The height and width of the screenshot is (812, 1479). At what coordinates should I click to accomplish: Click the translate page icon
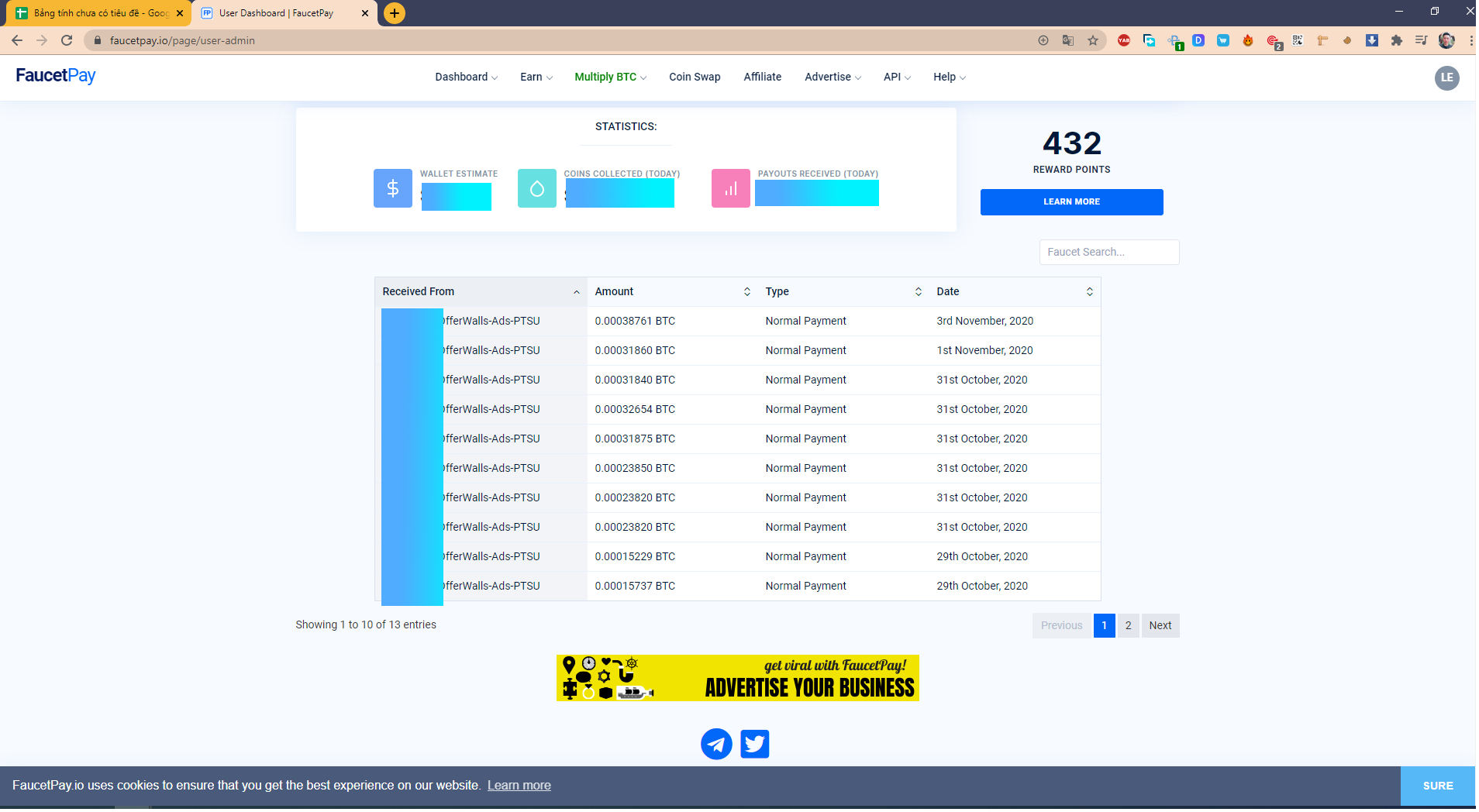[1068, 40]
